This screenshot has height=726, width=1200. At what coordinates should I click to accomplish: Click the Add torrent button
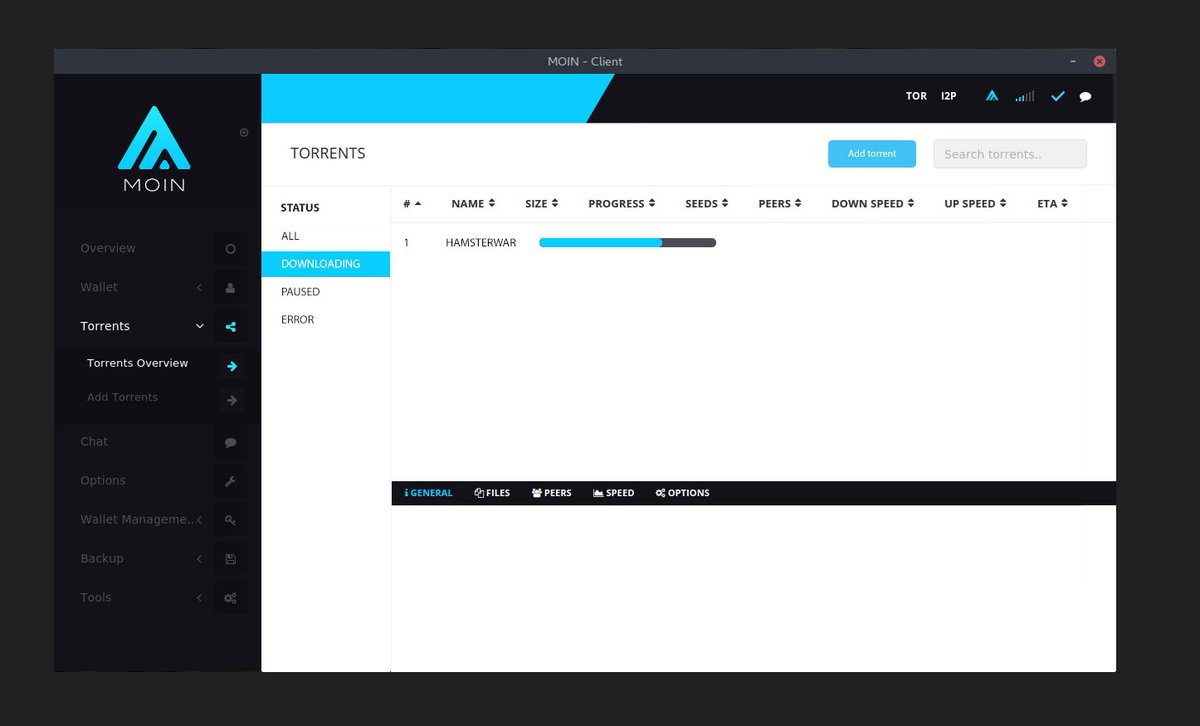pos(872,154)
